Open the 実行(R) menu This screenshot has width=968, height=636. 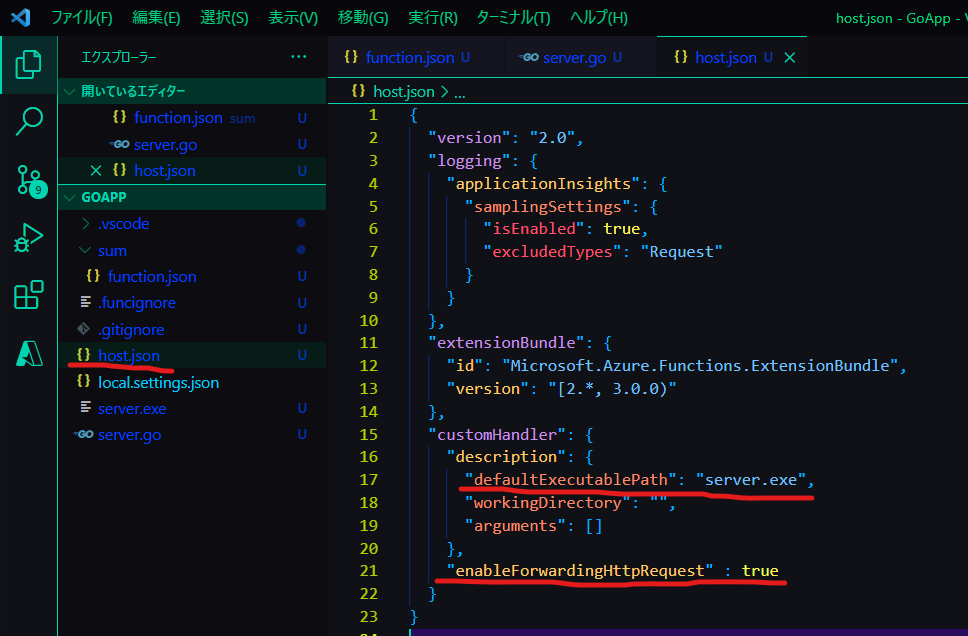click(433, 17)
